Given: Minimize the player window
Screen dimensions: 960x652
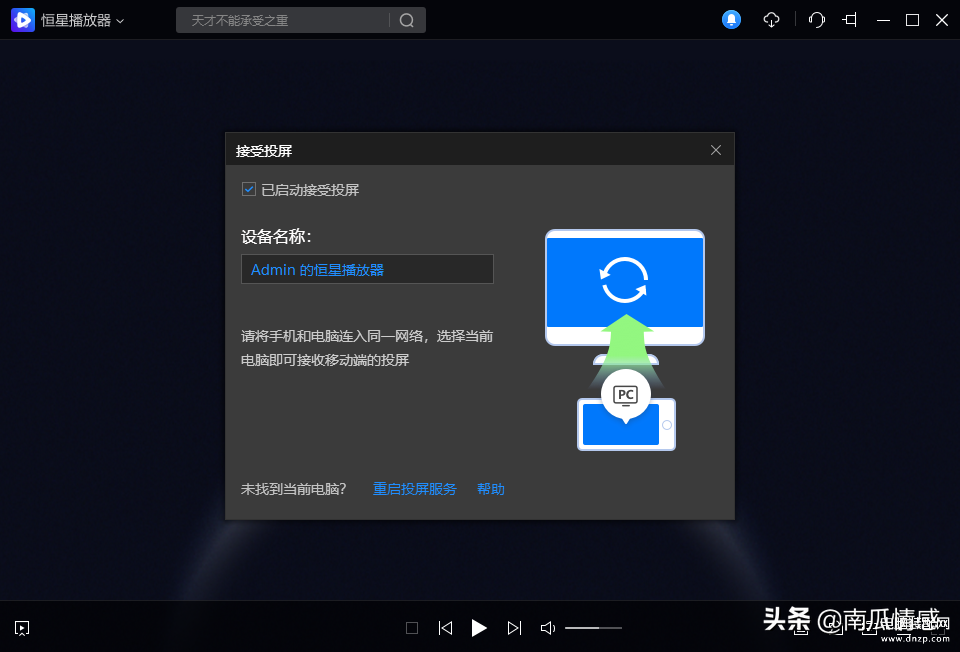Looking at the screenshot, I should [883, 20].
